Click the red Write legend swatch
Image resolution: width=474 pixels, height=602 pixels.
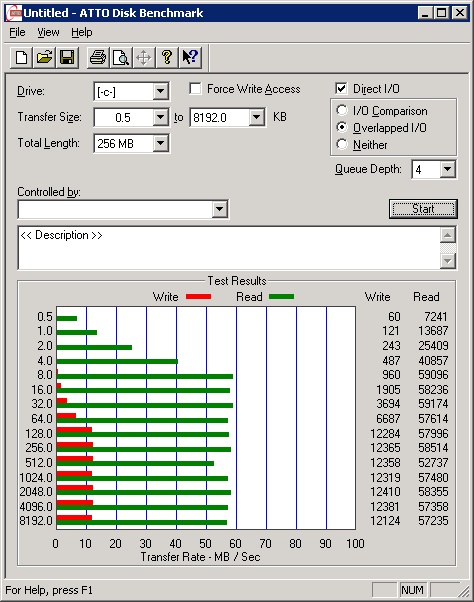click(198, 296)
